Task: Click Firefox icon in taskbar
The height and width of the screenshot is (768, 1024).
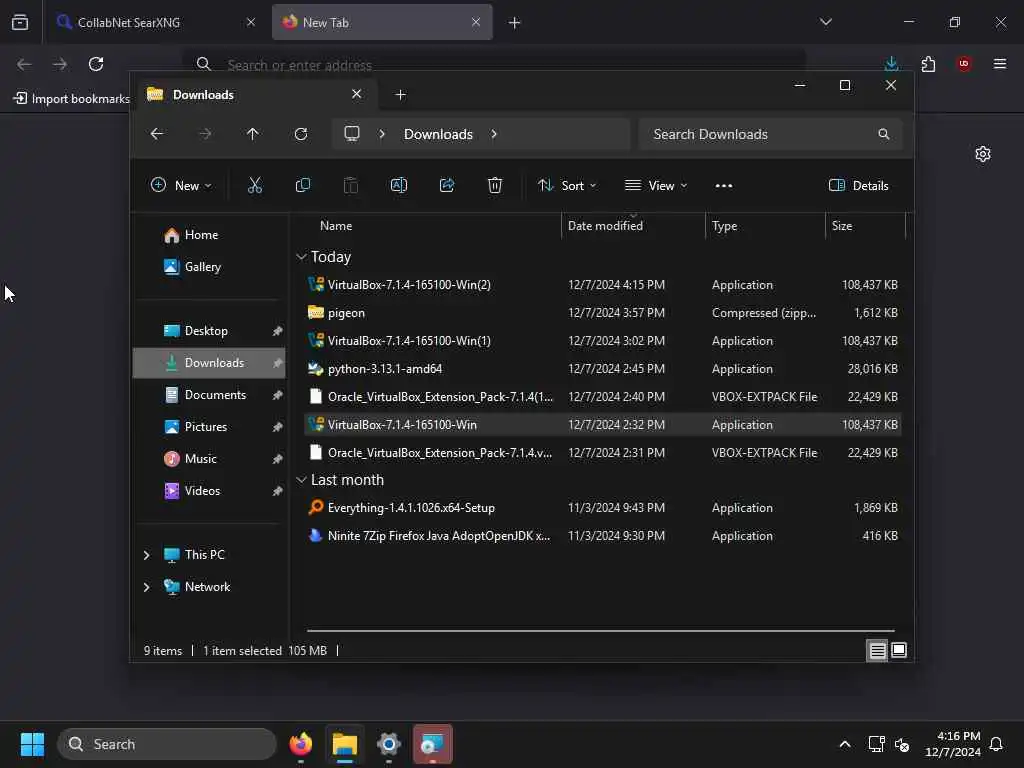Action: [x=300, y=744]
